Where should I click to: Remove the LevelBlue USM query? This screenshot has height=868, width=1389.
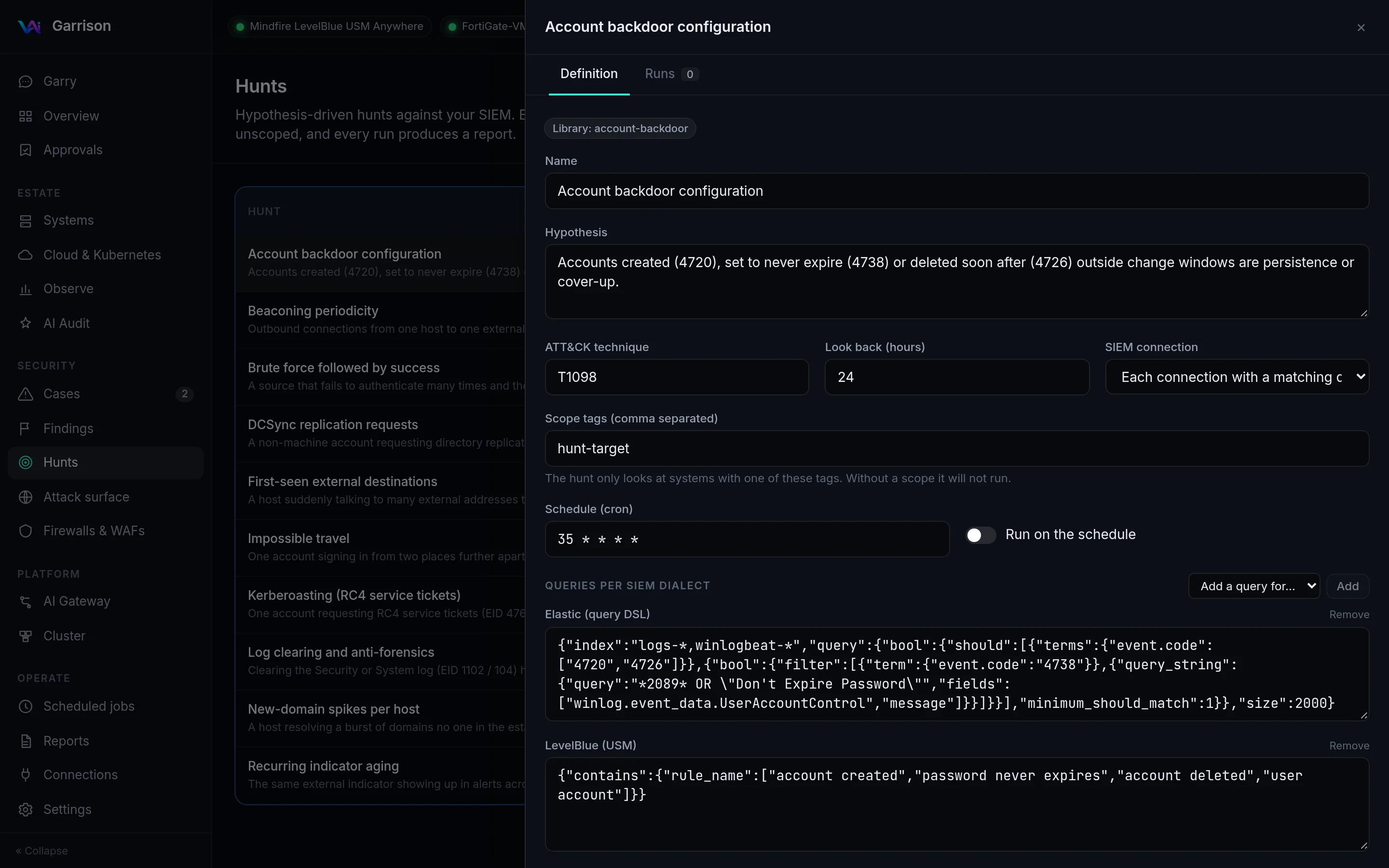click(x=1349, y=746)
